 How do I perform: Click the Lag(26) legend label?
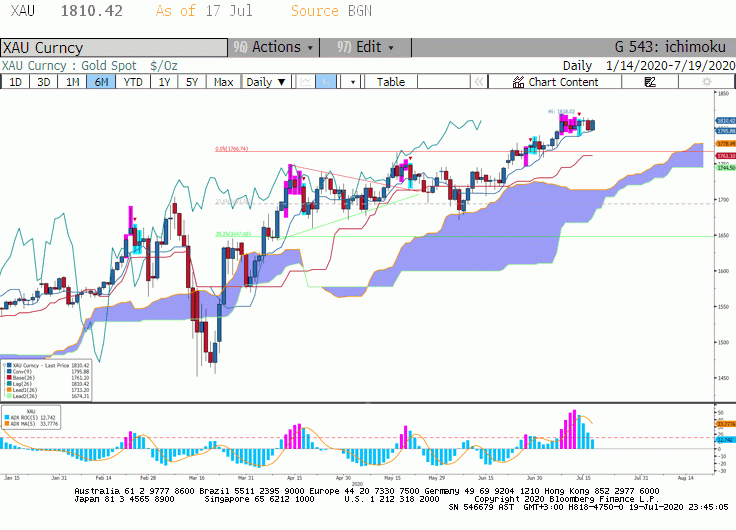(22, 384)
